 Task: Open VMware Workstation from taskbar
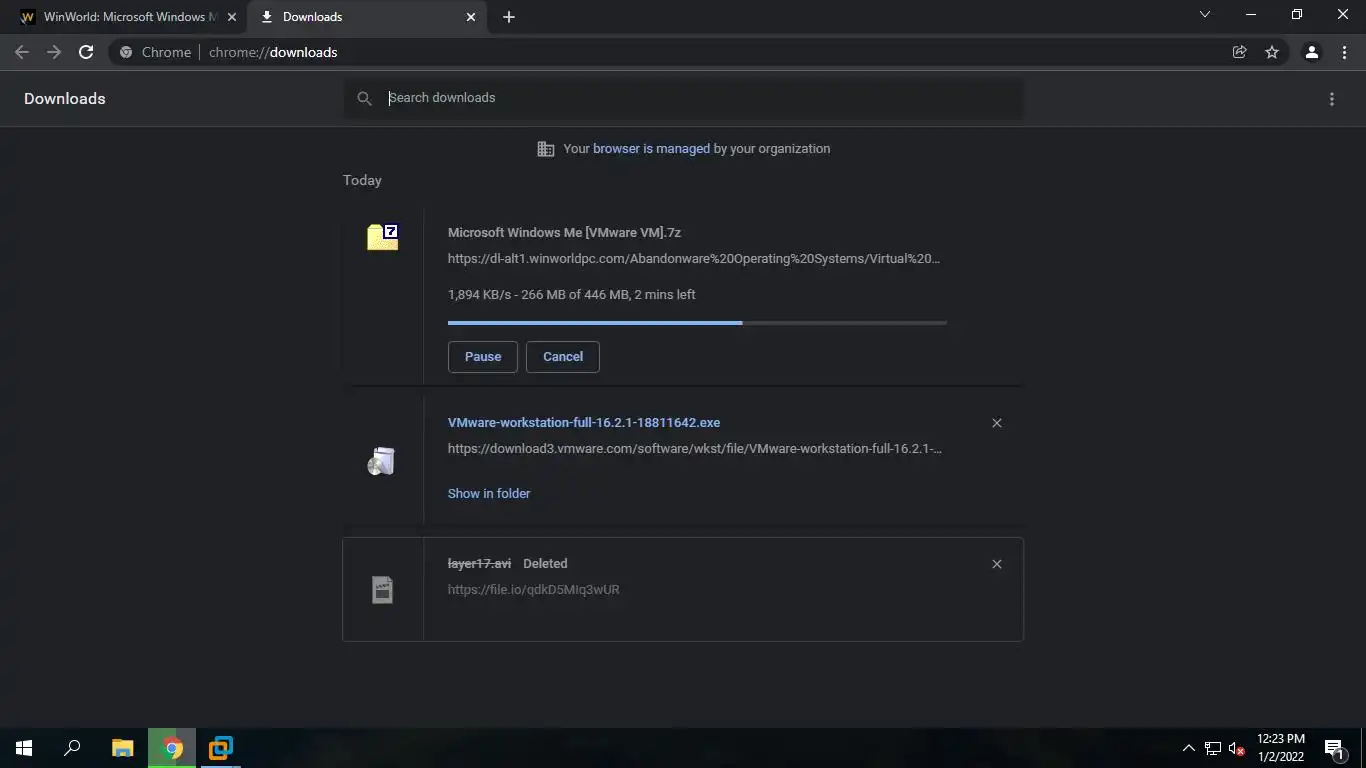tap(221, 748)
